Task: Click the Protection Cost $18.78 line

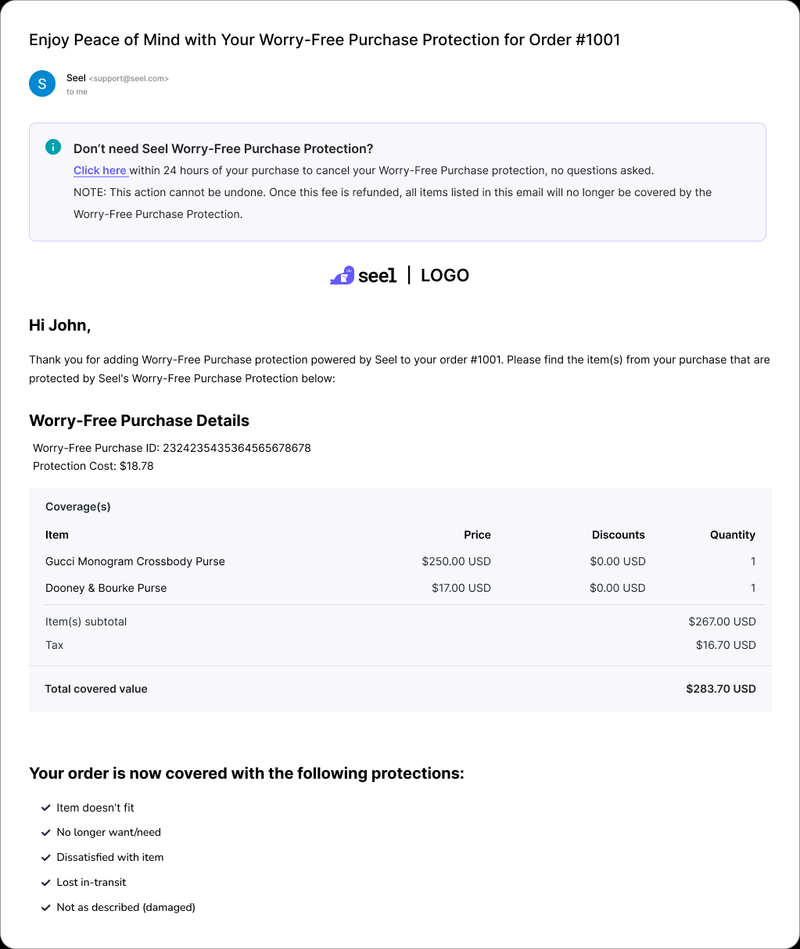Action: [93, 466]
